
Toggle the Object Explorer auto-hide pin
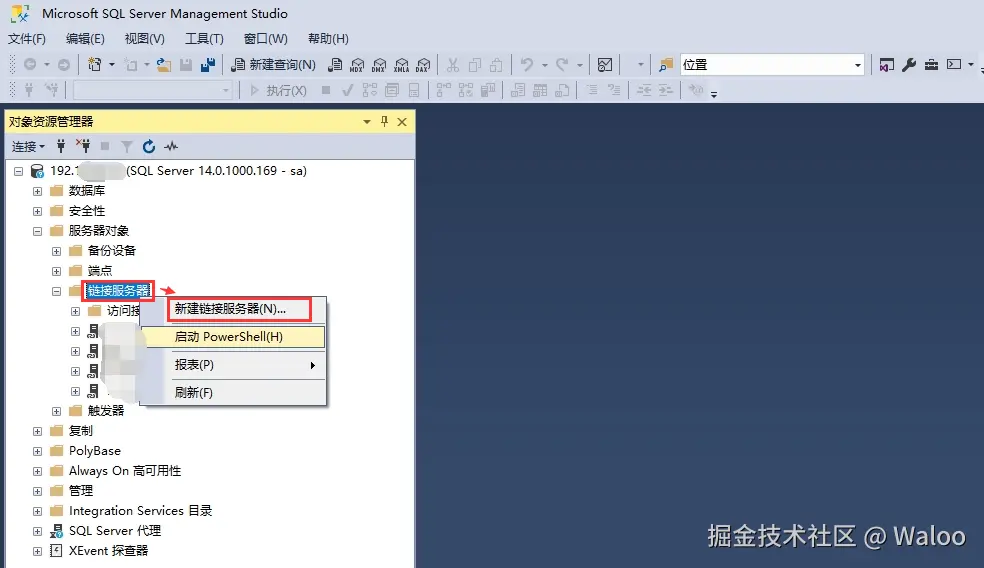pos(384,122)
